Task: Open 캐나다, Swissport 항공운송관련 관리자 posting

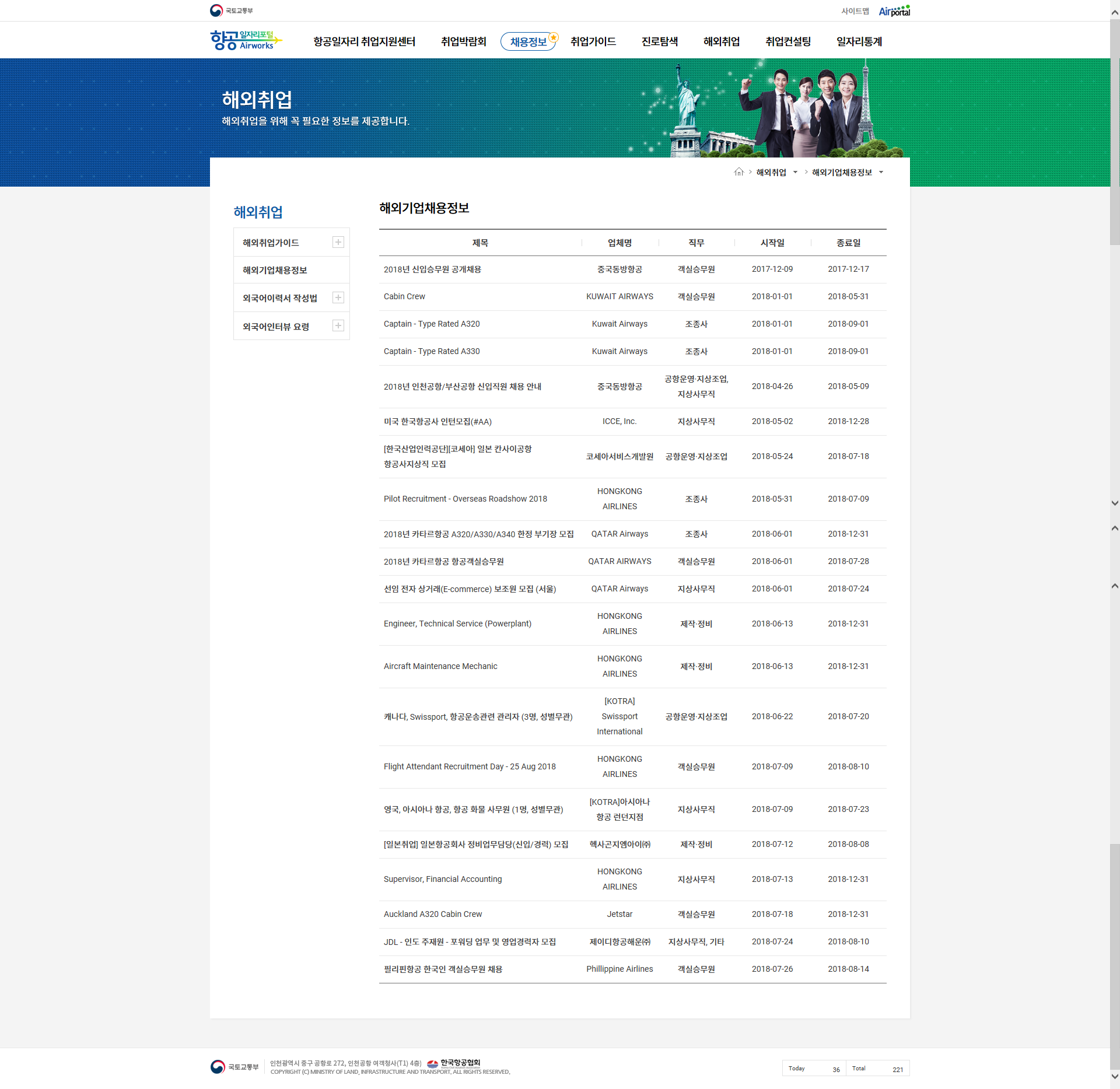Action: (478, 717)
